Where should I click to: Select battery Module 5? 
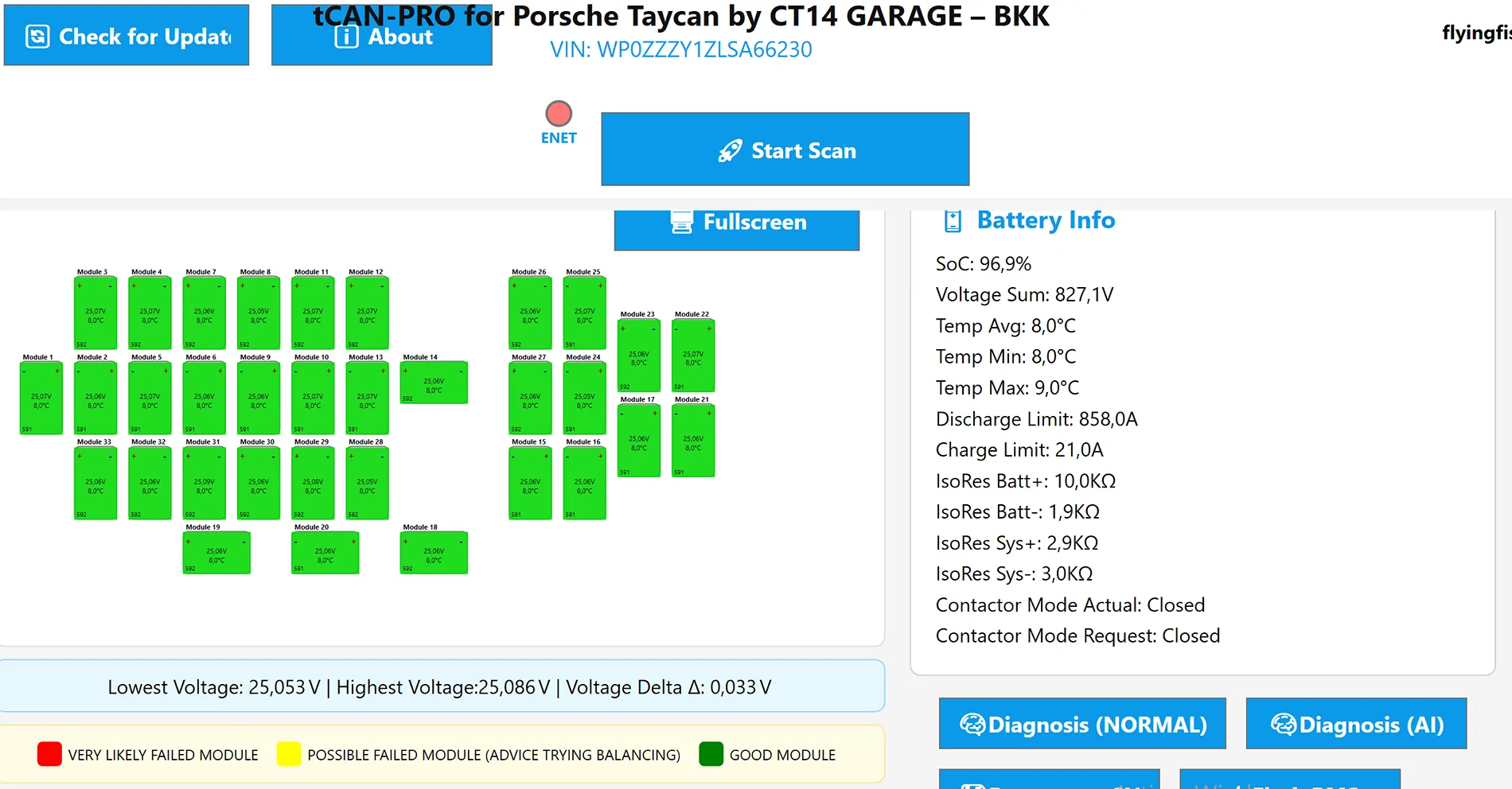point(150,398)
